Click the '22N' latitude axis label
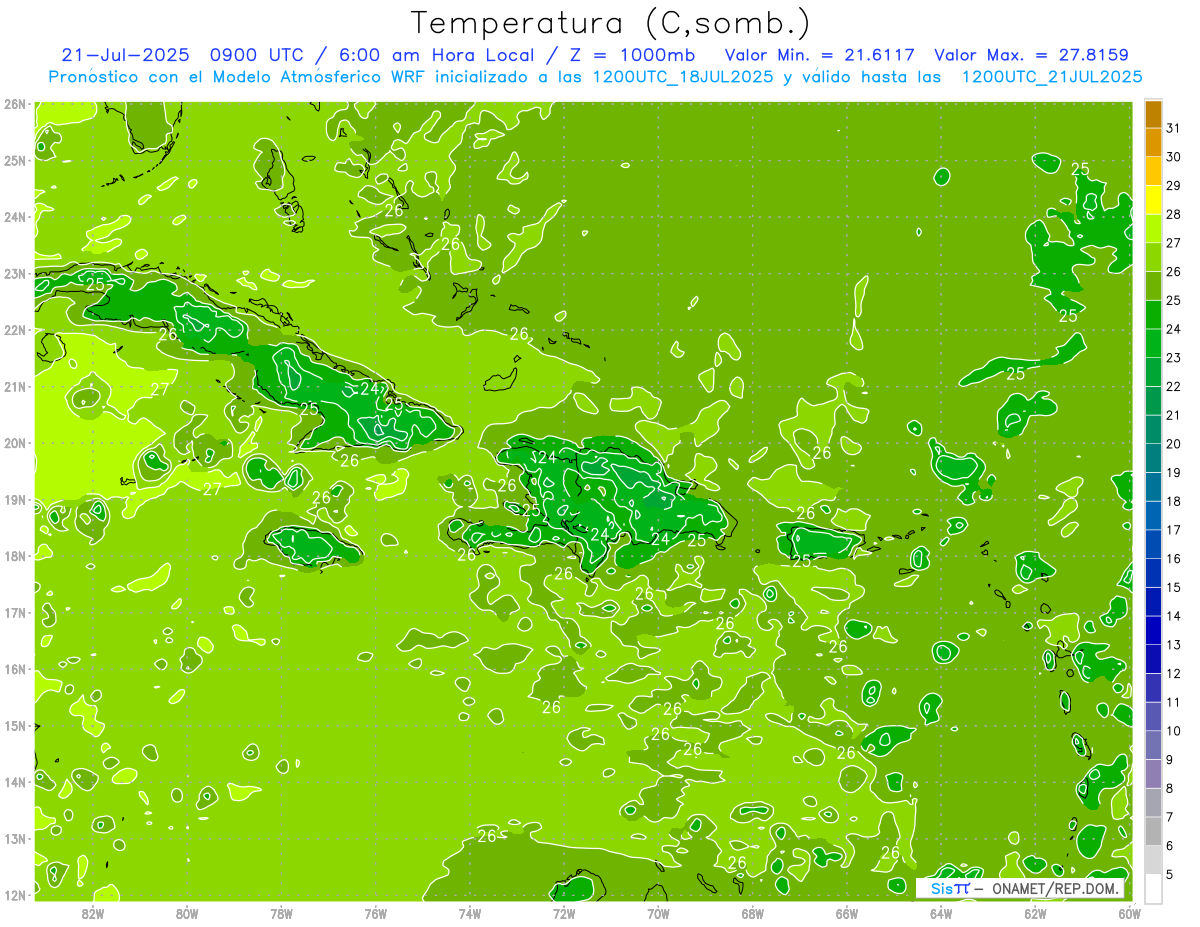Image resolution: width=1200 pixels, height=927 pixels. coord(15,330)
